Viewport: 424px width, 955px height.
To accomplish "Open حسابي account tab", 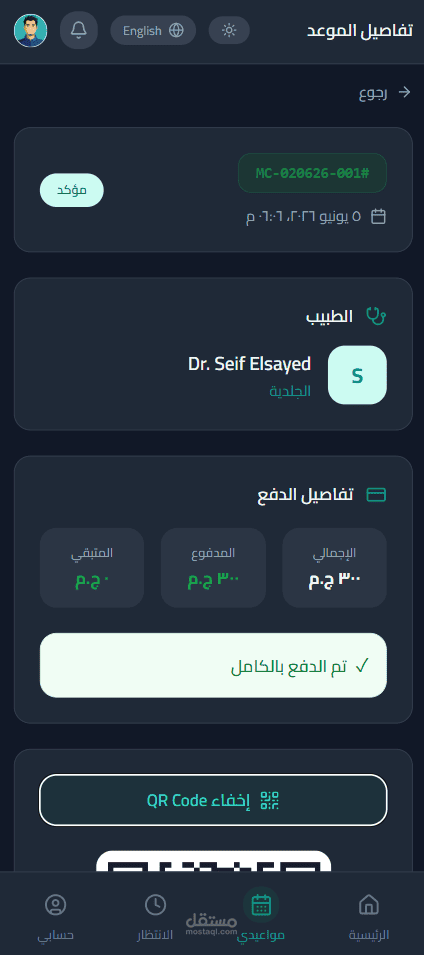I will (x=55, y=917).
